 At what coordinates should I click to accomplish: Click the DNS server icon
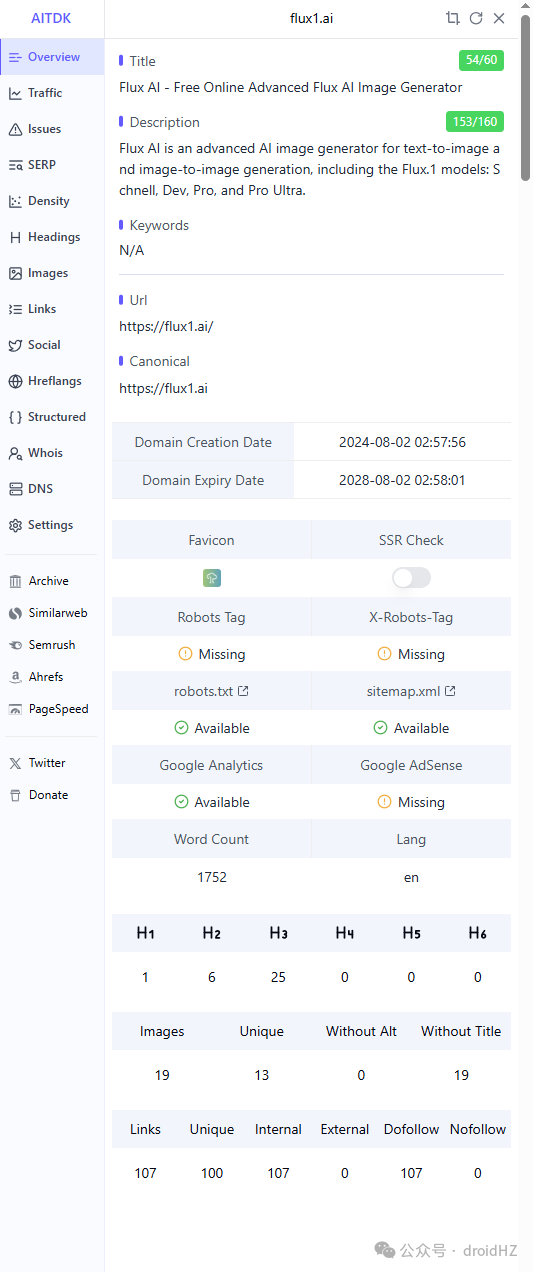point(15,489)
